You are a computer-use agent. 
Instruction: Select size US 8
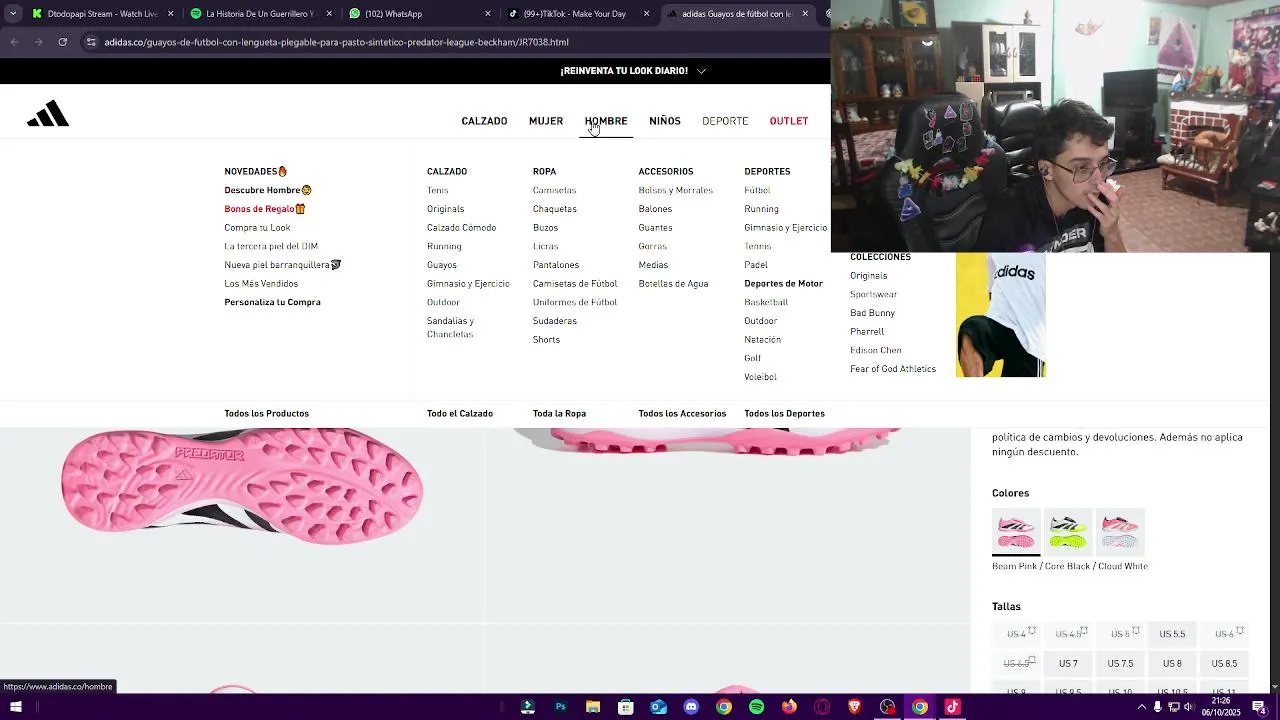[x=1172, y=664]
